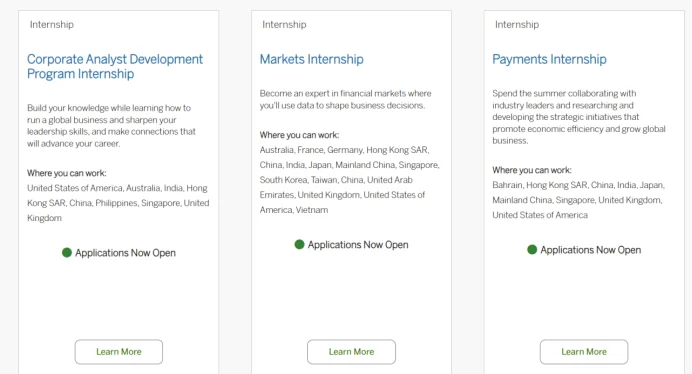692x374 pixels.
Task: Click Internship label above Payments Internship title
Action: click(x=517, y=25)
